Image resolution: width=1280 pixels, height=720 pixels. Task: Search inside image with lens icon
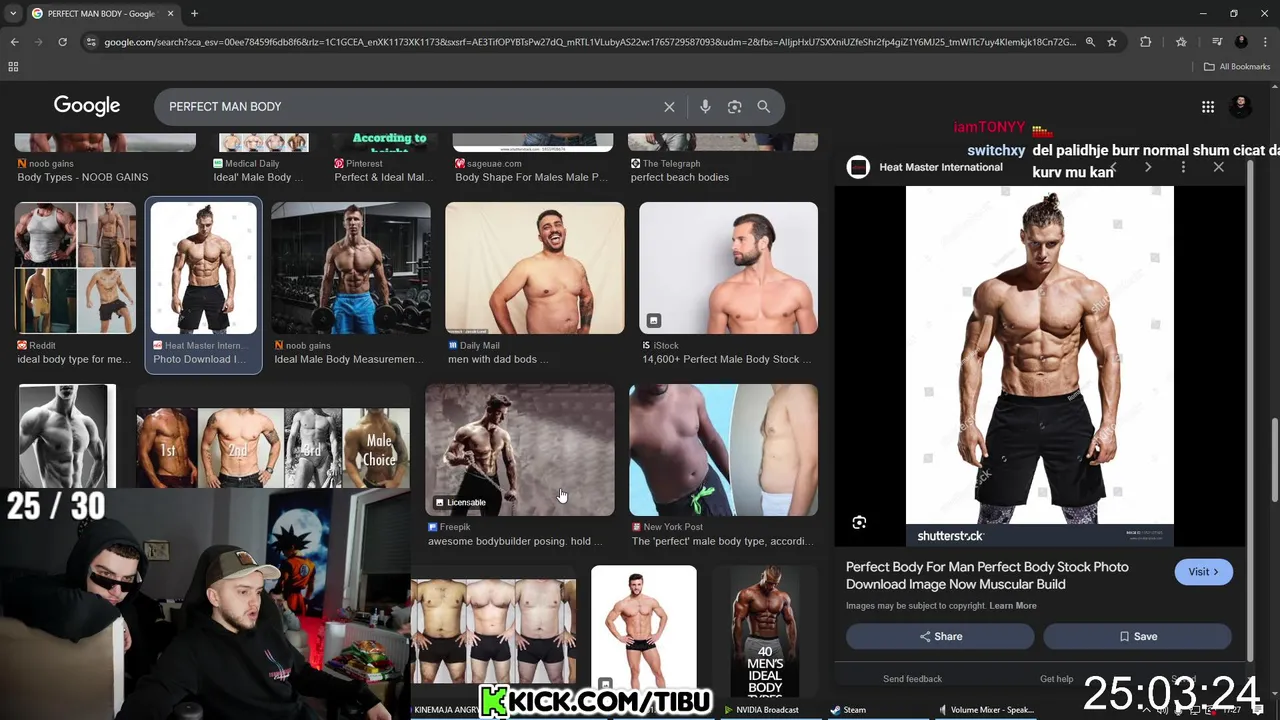point(859,523)
